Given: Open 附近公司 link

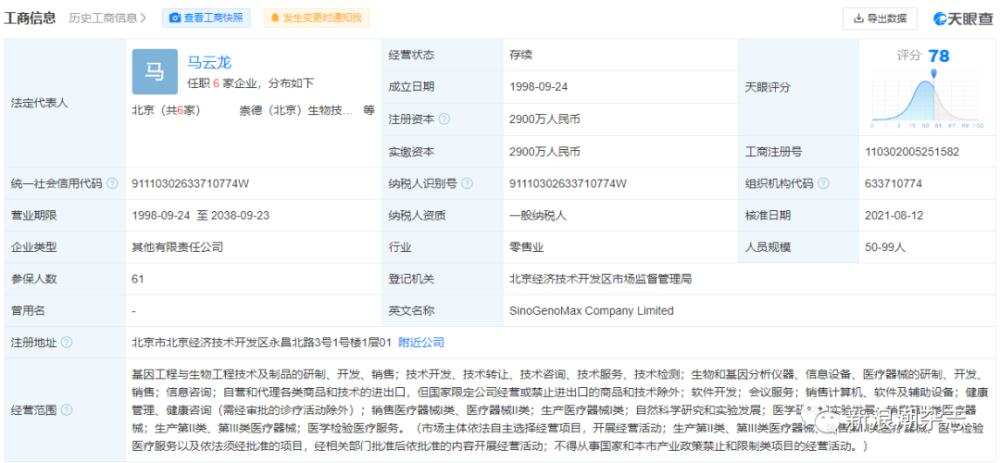Looking at the screenshot, I should [421, 342].
